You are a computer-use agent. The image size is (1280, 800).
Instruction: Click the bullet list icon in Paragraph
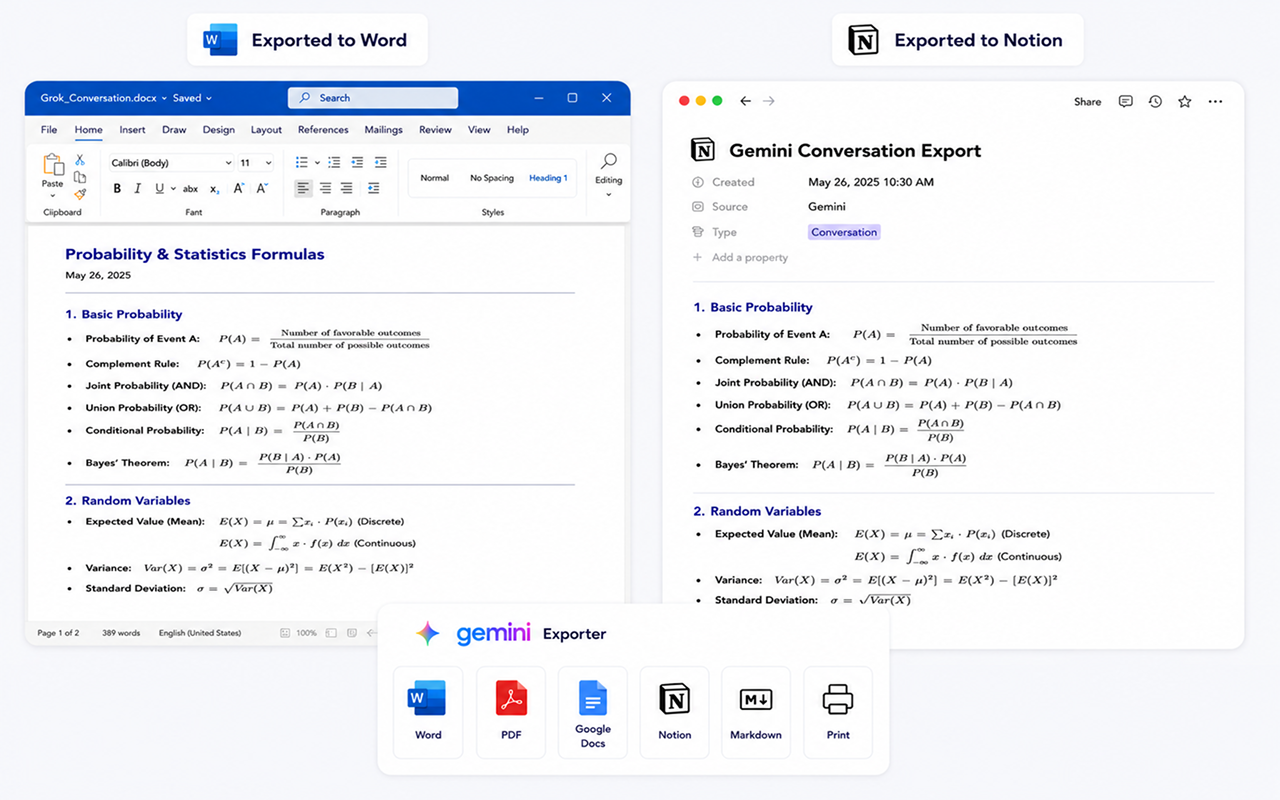(x=302, y=162)
